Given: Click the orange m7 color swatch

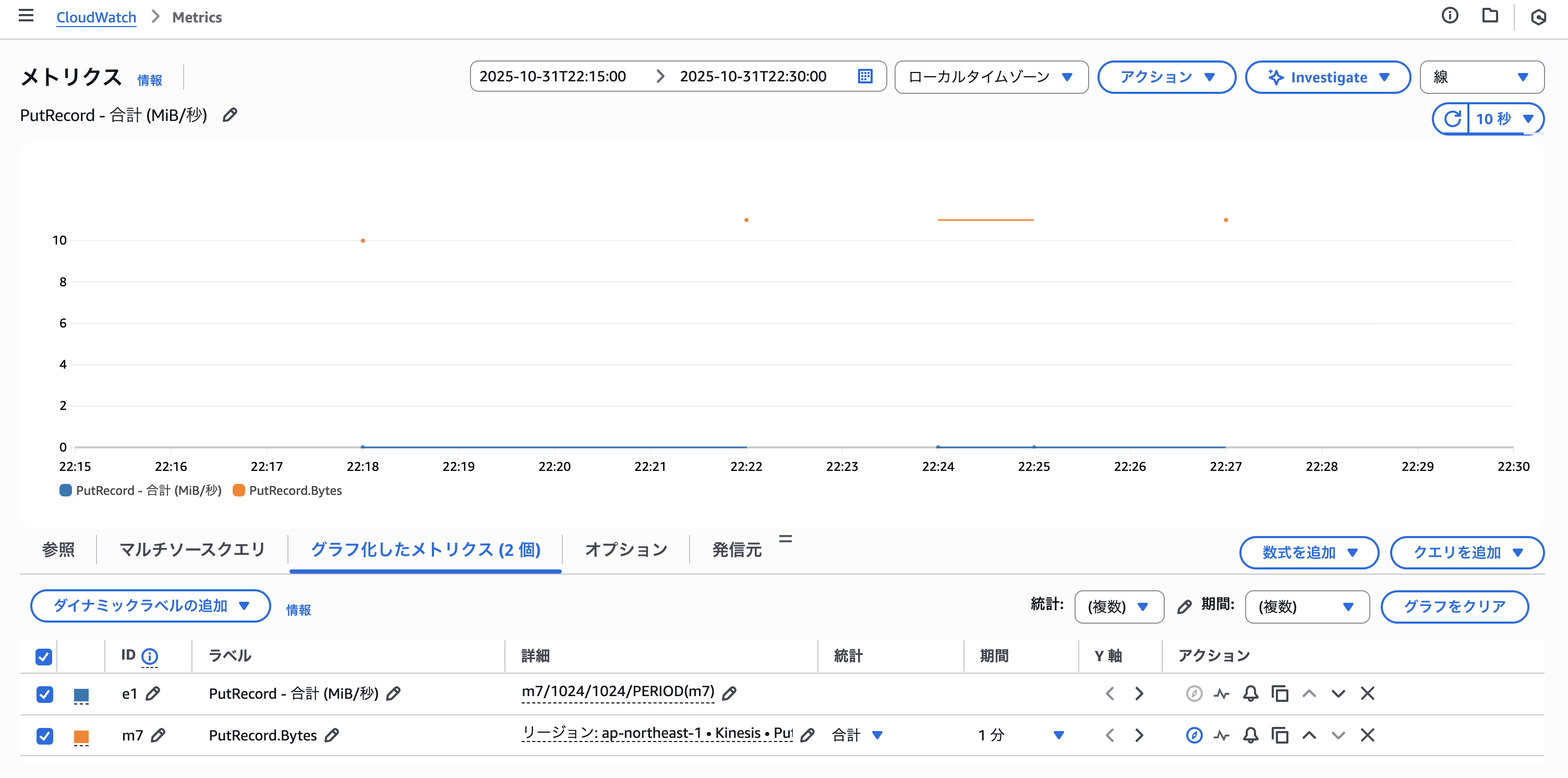Looking at the screenshot, I should tap(81, 737).
